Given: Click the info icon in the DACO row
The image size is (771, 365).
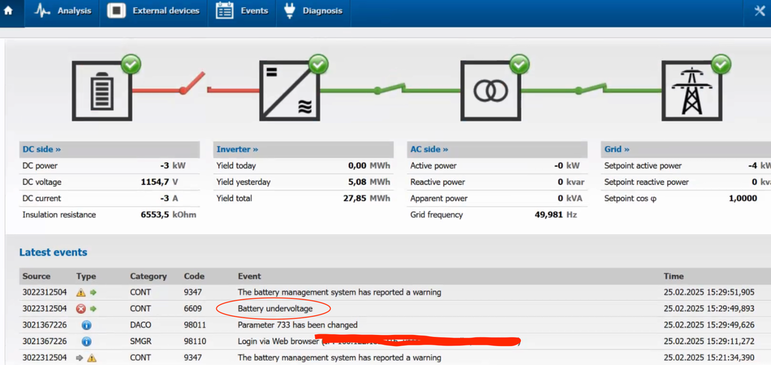Looking at the screenshot, I should click(x=86, y=325).
